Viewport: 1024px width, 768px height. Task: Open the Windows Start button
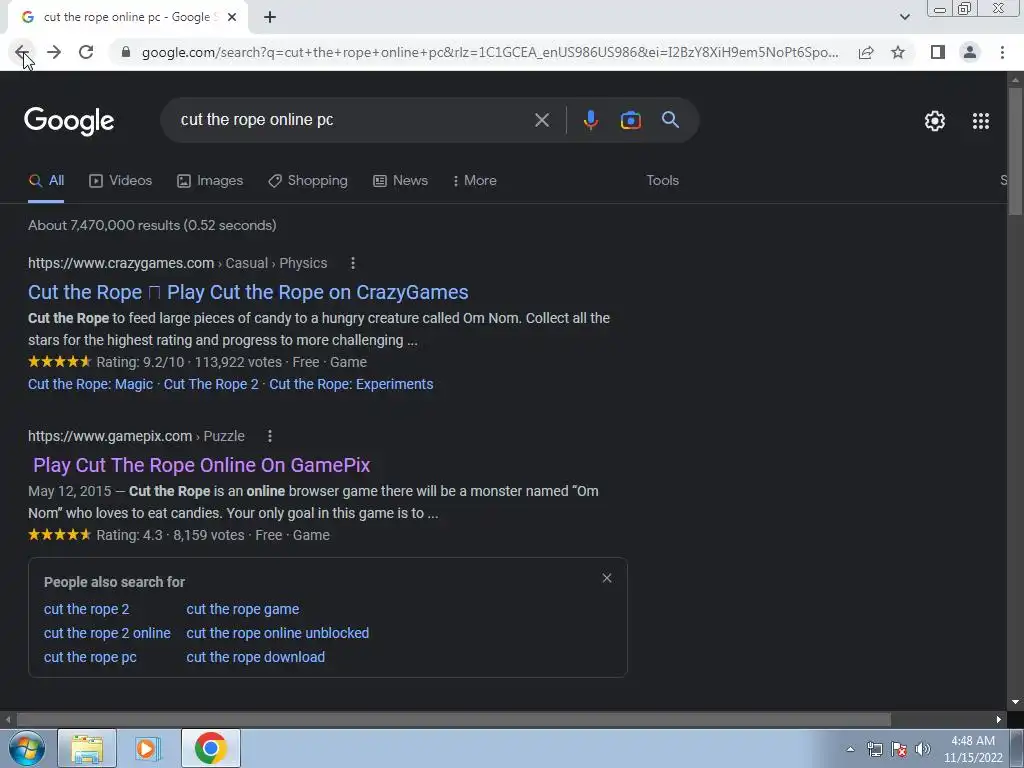(26, 748)
